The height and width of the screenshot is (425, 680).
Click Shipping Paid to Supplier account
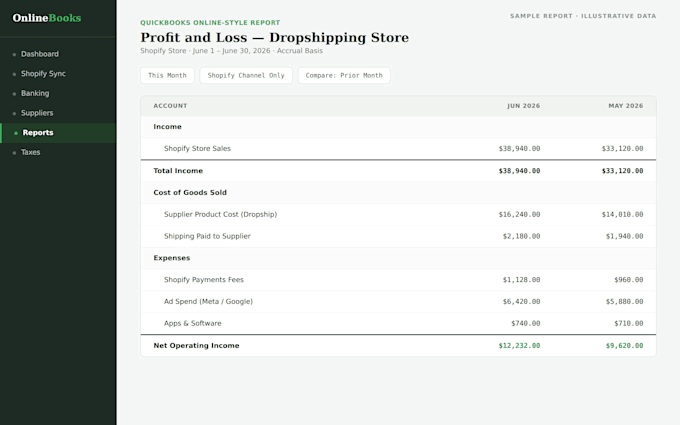(207, 236)
